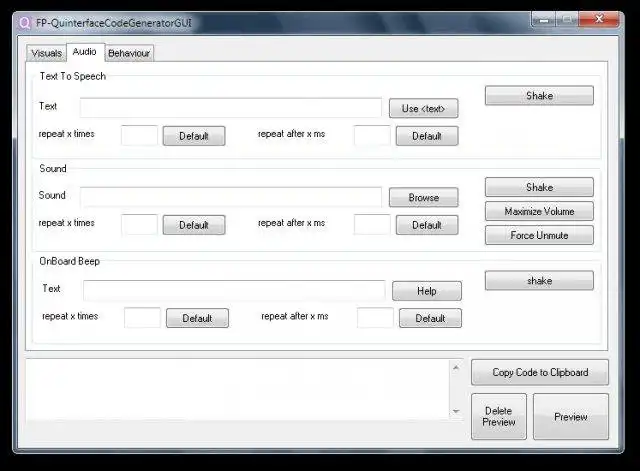
Task: Focus Text To Speech repeat x times field
Action: click(x=140, y=136)
